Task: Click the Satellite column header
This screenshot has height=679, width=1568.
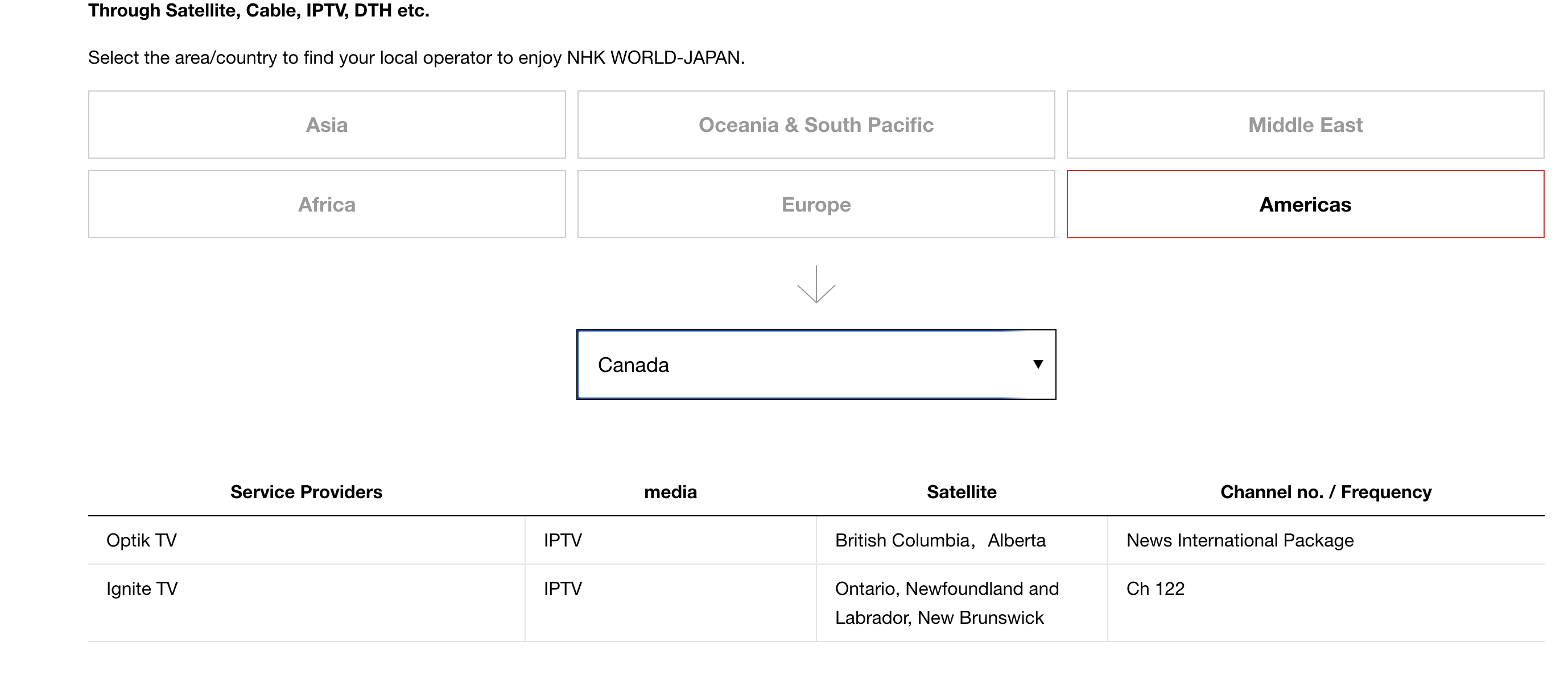Action: (961, 491)
